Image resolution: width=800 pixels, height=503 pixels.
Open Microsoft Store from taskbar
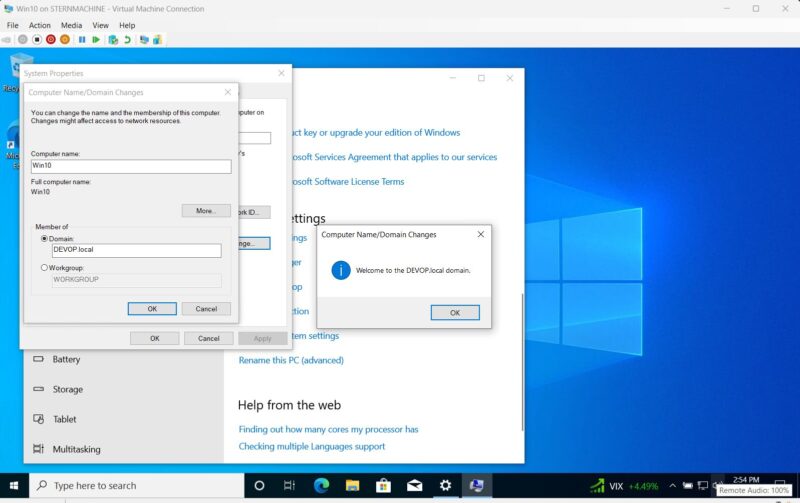(383, 486)
